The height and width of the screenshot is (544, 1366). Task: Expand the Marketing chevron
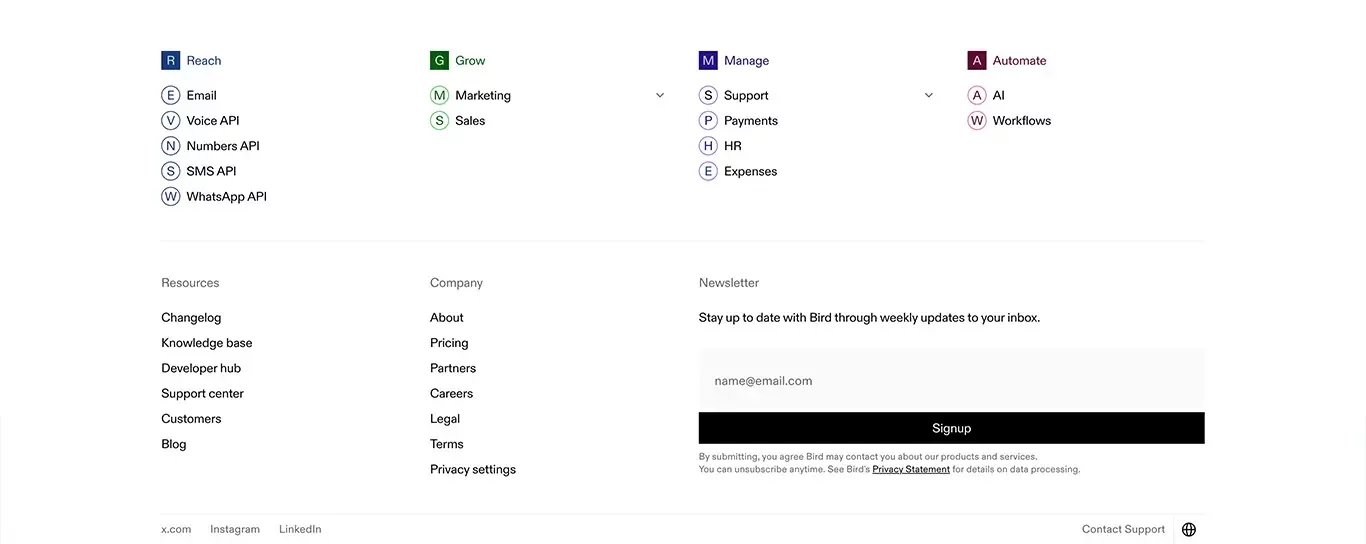click(x=660, y=96)
